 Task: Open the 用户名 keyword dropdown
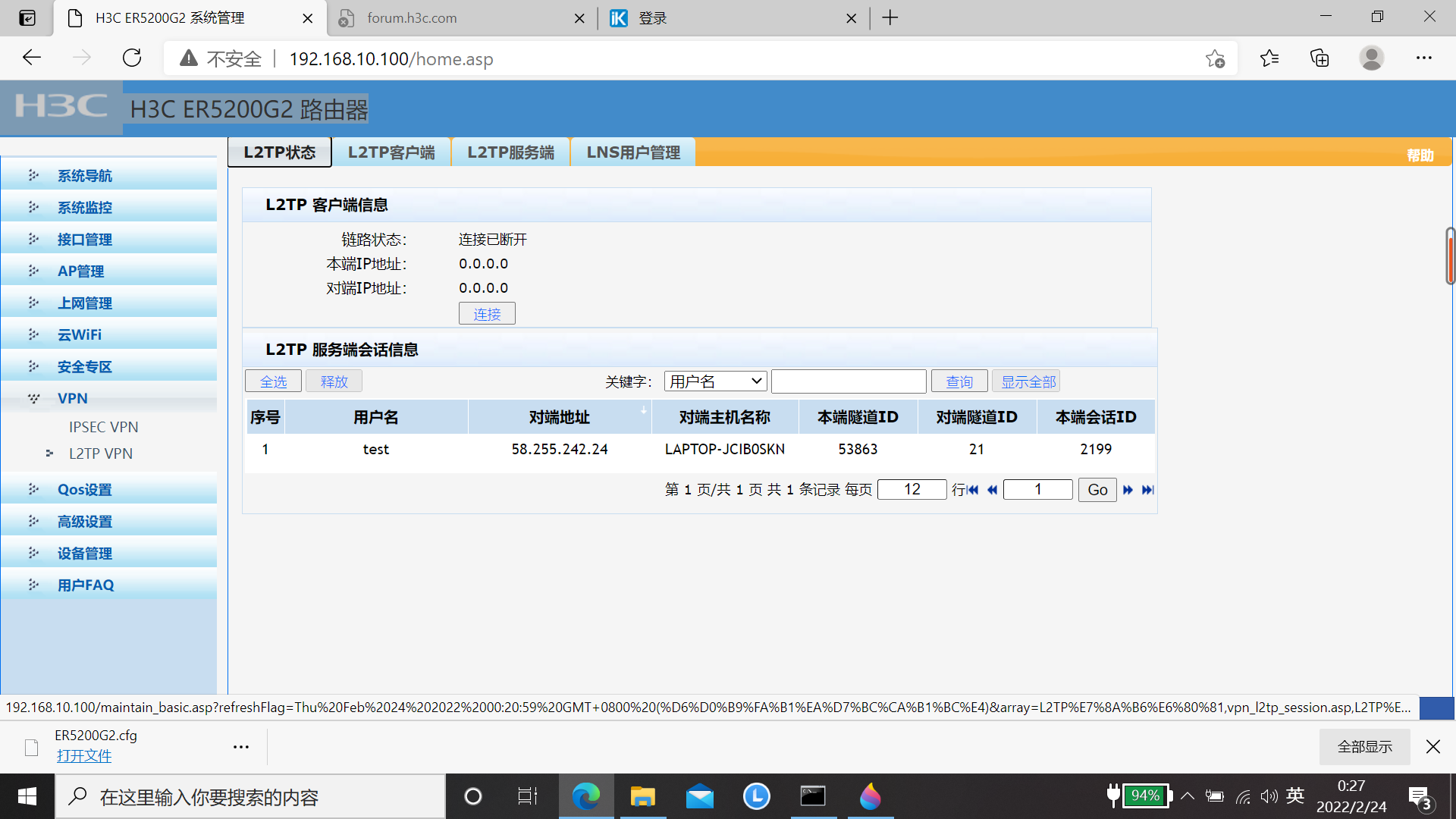715,381
